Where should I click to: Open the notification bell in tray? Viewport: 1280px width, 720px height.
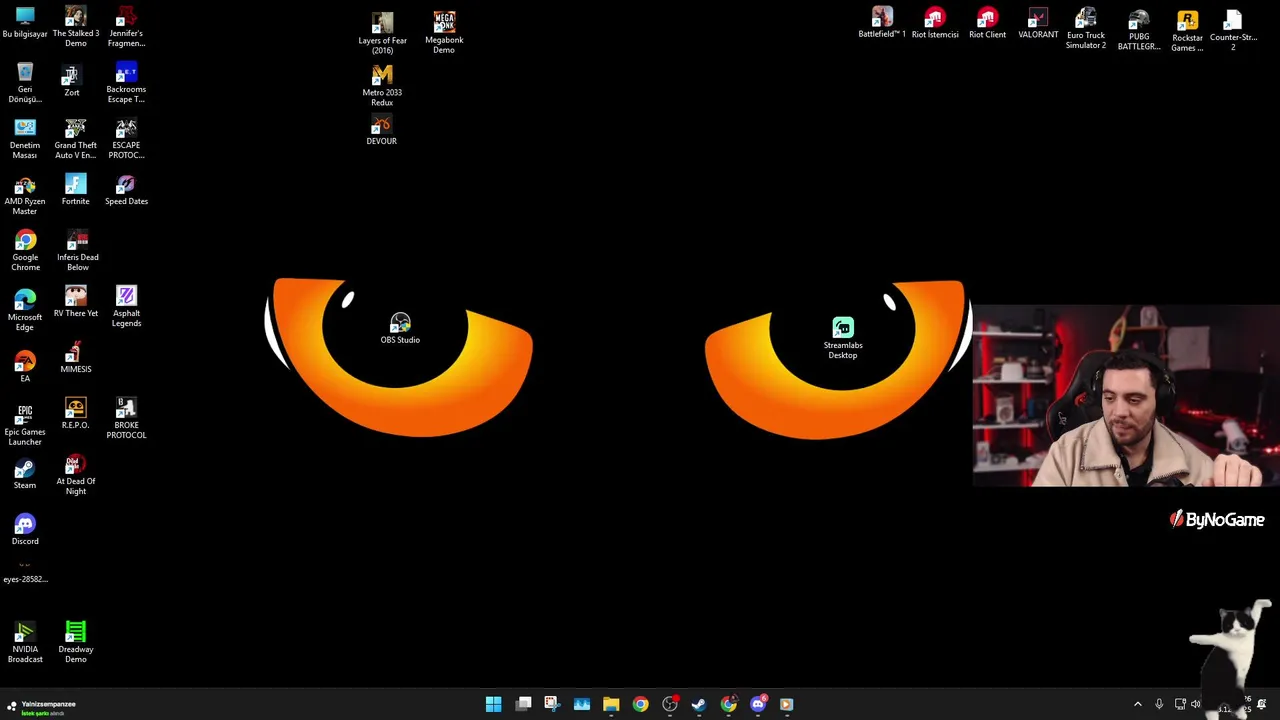1261,704
